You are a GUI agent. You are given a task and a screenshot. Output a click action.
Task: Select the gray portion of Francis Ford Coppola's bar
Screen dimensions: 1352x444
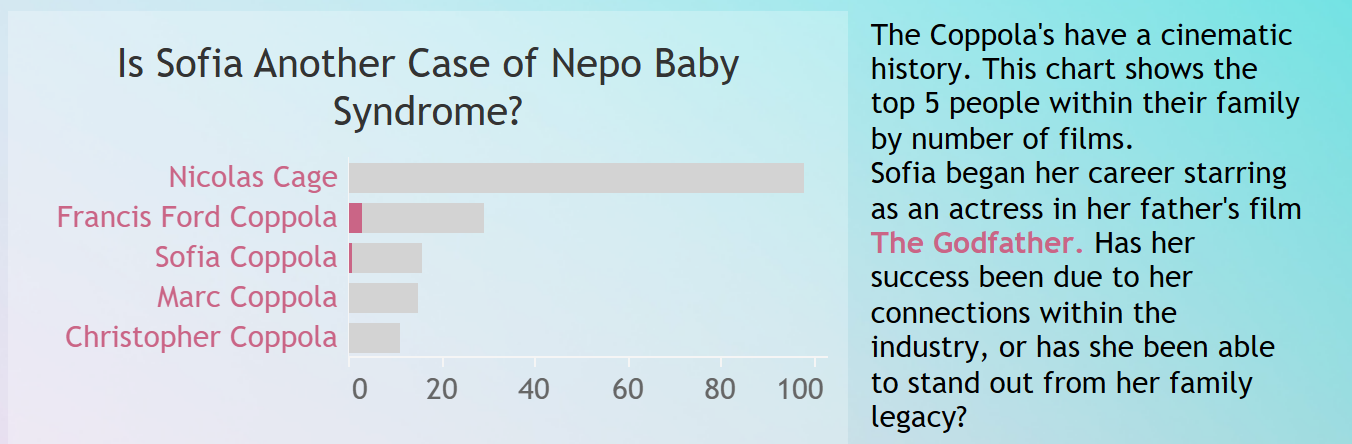(423, 218)
